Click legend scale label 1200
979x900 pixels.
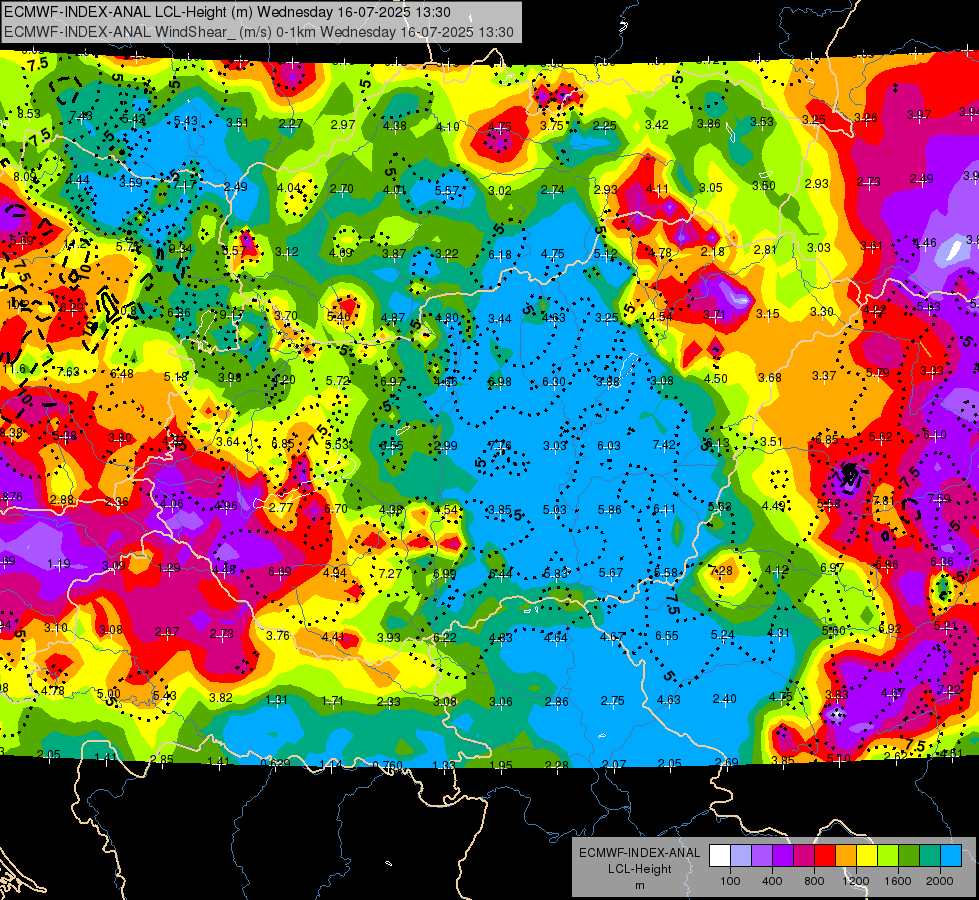click(855, 881)
